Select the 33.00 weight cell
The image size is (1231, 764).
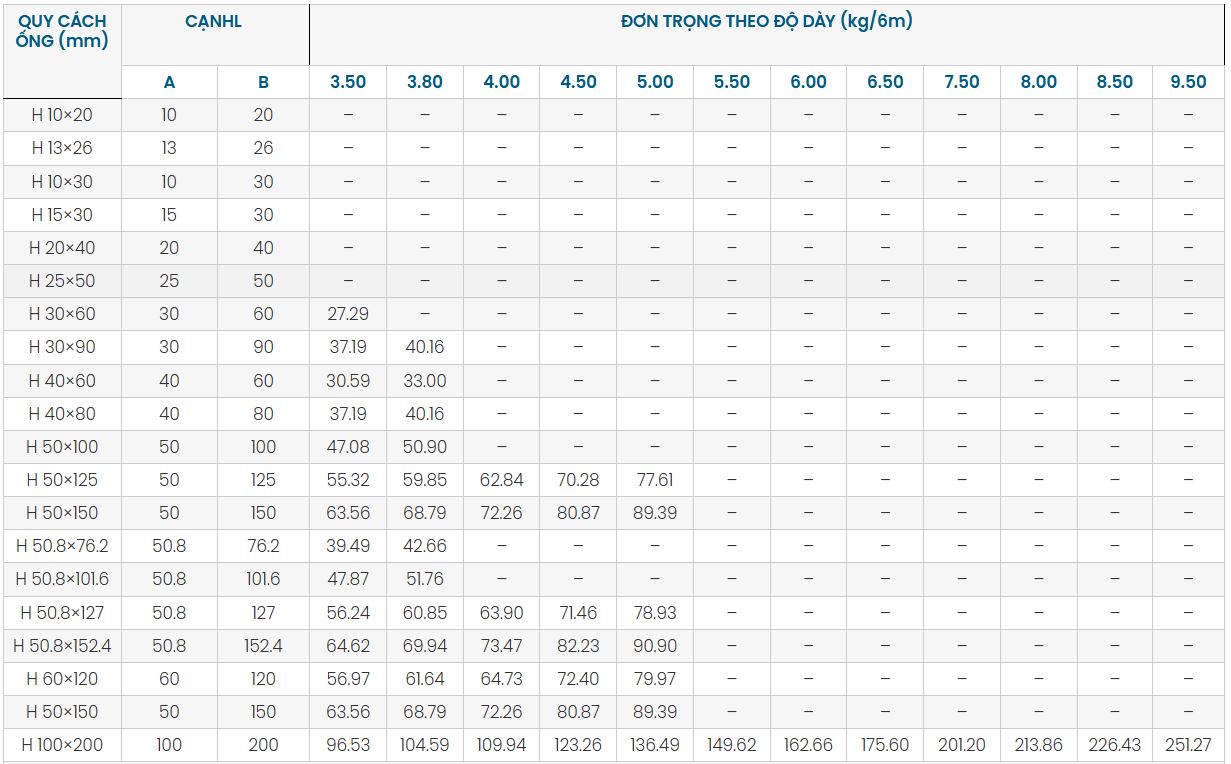point(425,381)
